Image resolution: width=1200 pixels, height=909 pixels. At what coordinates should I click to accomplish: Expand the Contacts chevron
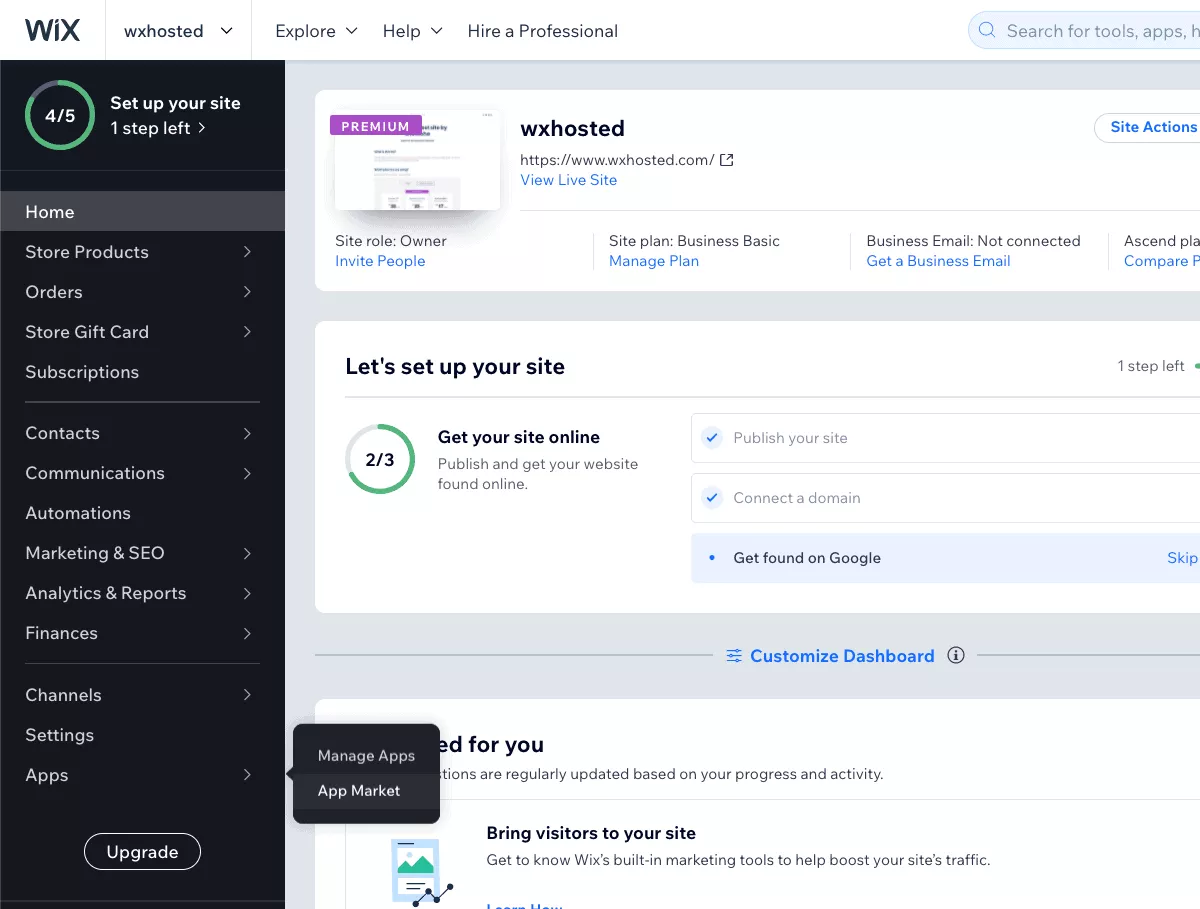[247, 433]
